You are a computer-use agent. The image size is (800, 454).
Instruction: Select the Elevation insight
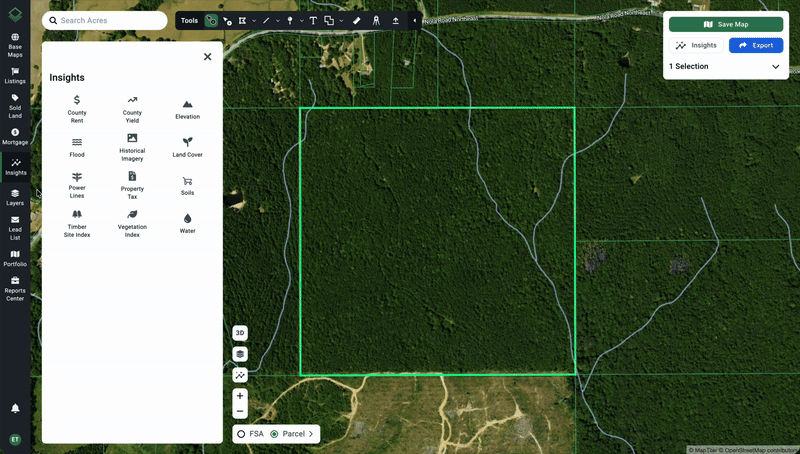point(187,109)
